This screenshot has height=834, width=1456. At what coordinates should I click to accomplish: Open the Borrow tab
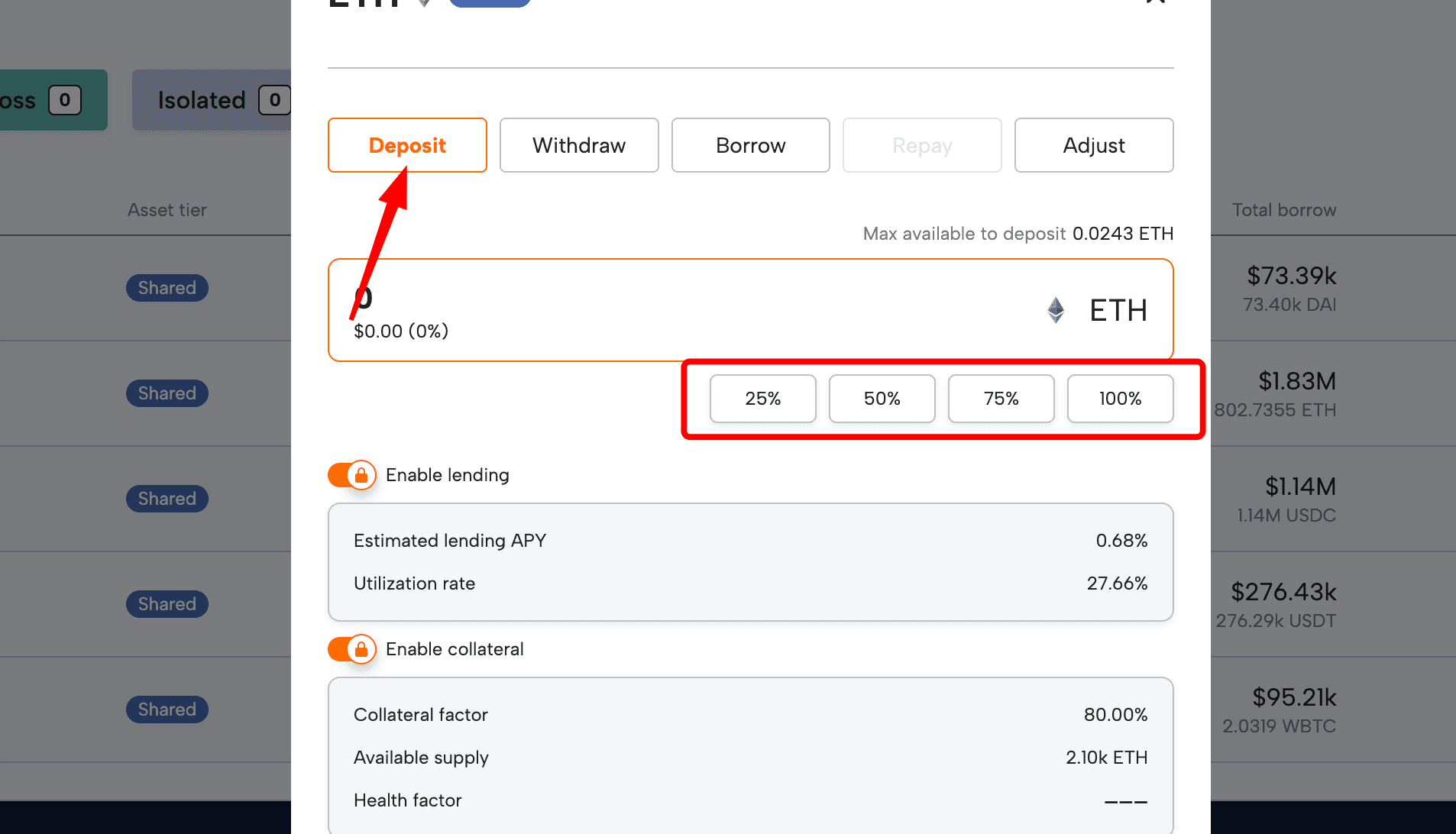(751, 145)
